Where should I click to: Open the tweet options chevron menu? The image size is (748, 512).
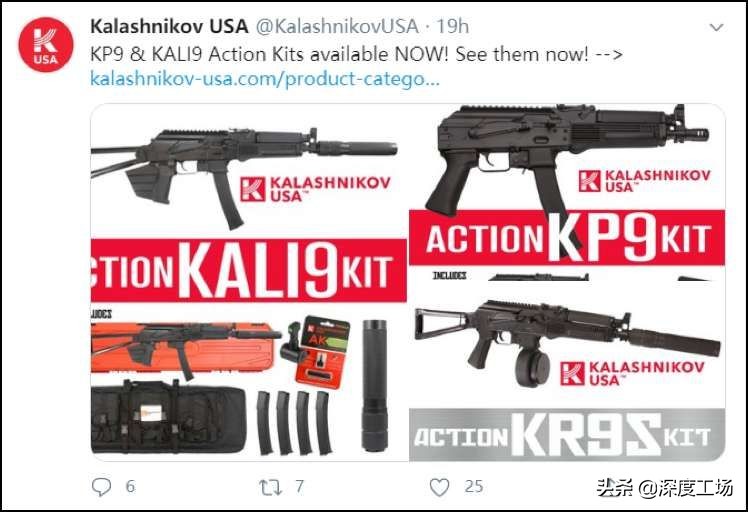(x=716, y=28)
